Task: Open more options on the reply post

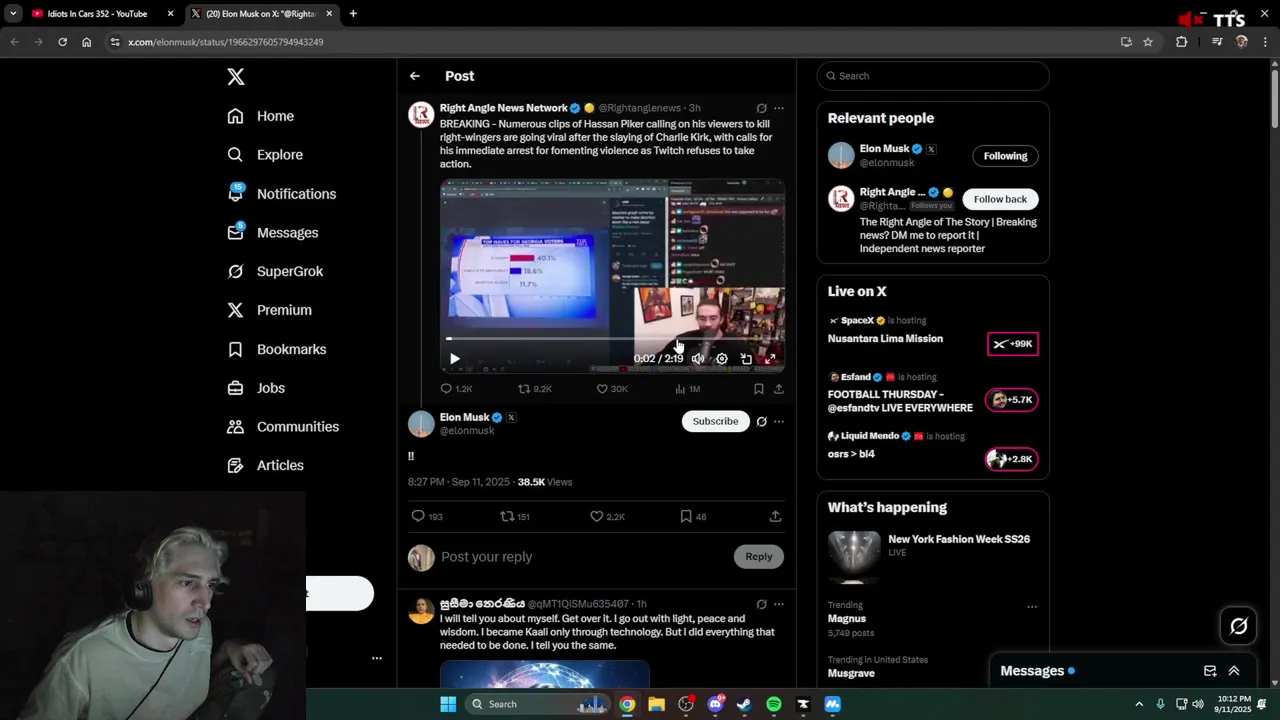Action: click(x=779, y=604)
